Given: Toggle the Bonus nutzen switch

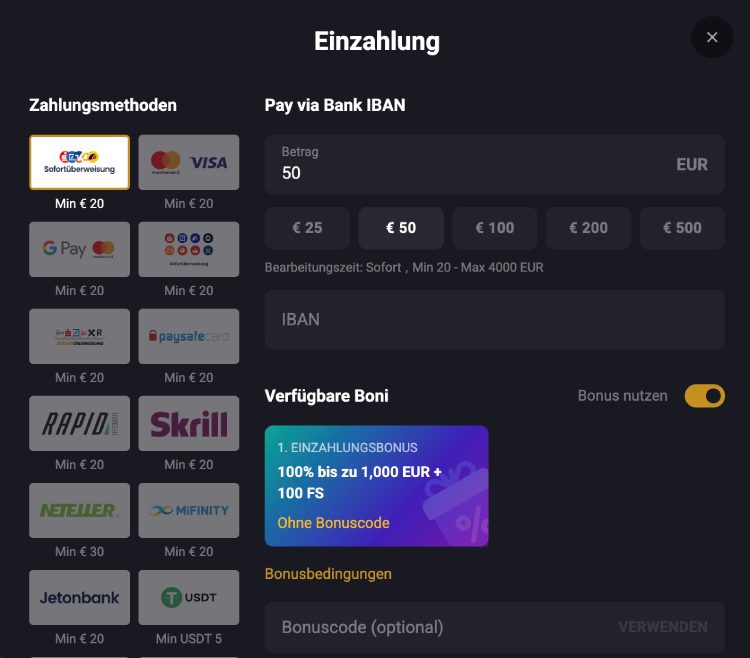Looking at the screenshot, I should coord(705,396).
